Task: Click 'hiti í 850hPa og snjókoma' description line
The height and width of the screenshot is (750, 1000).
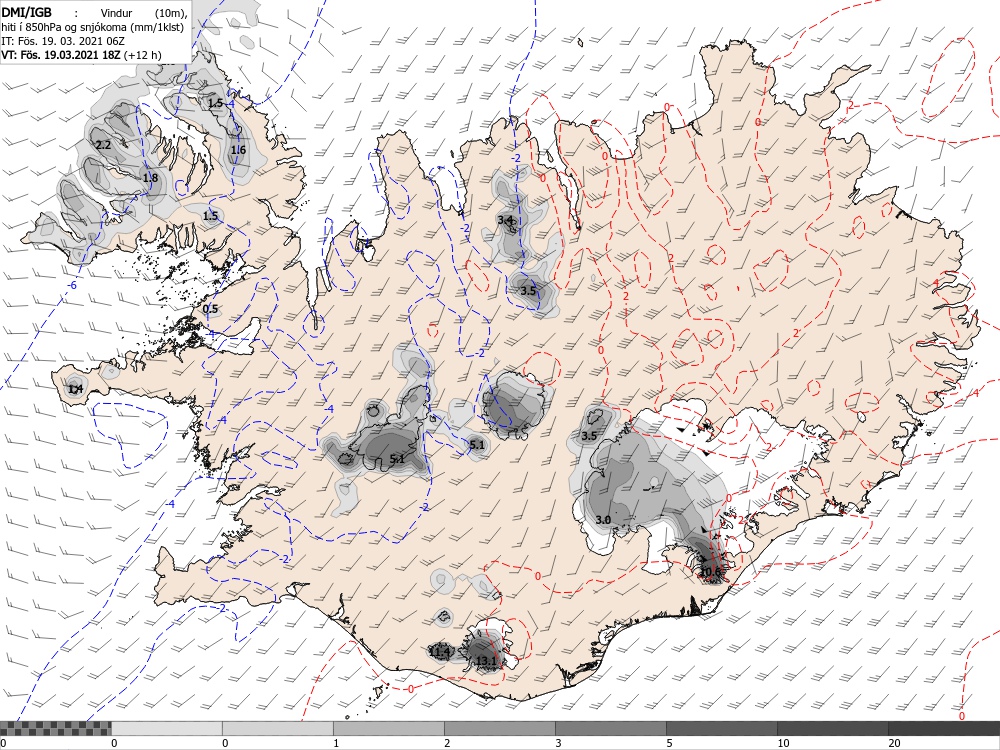Action: pyautogui.click(x=92, y=27)
